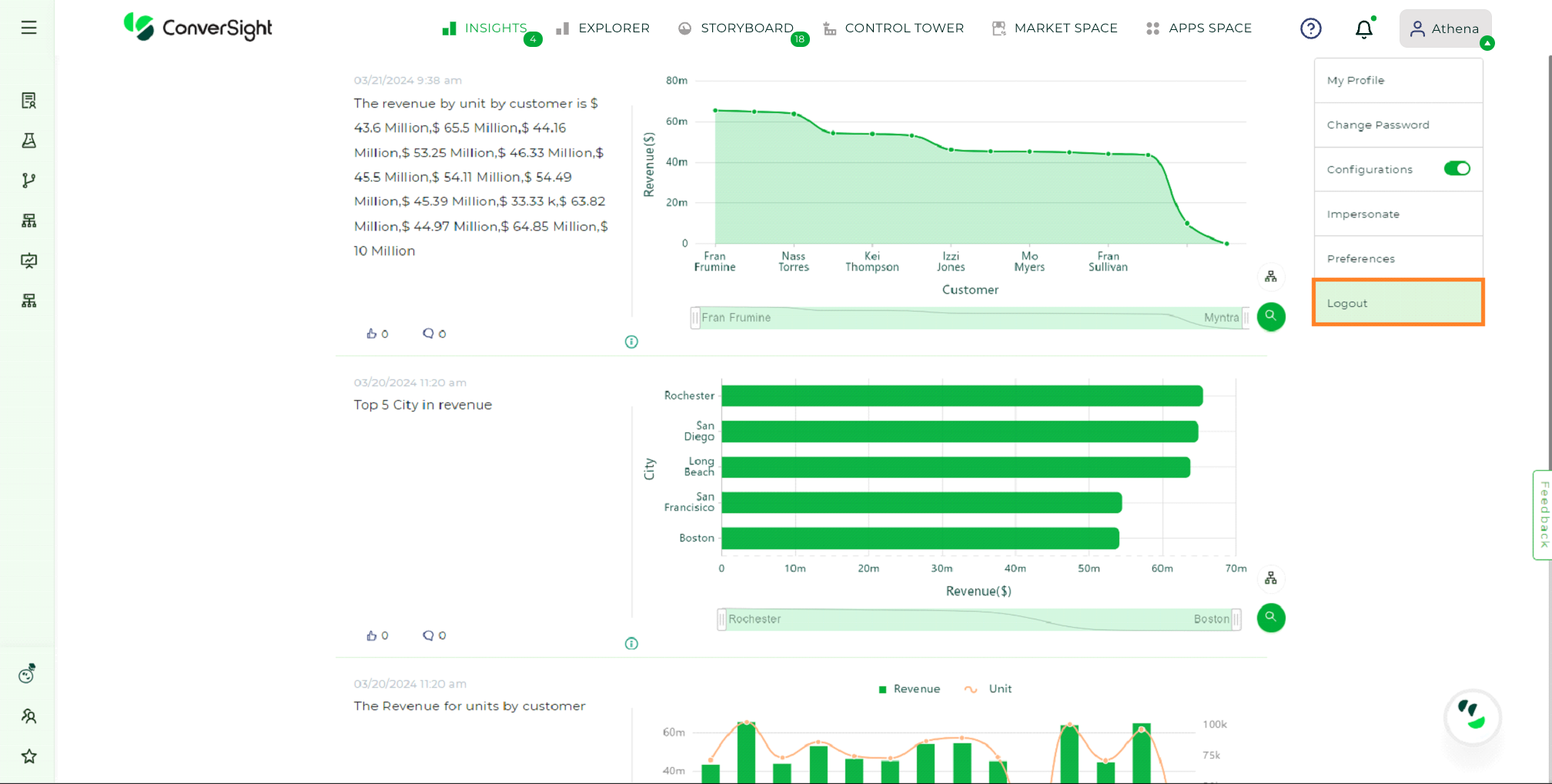This screenshot has height=784, width=1552.
Task: Click 'The Revenue for units by customer' title
Action: 470,706
